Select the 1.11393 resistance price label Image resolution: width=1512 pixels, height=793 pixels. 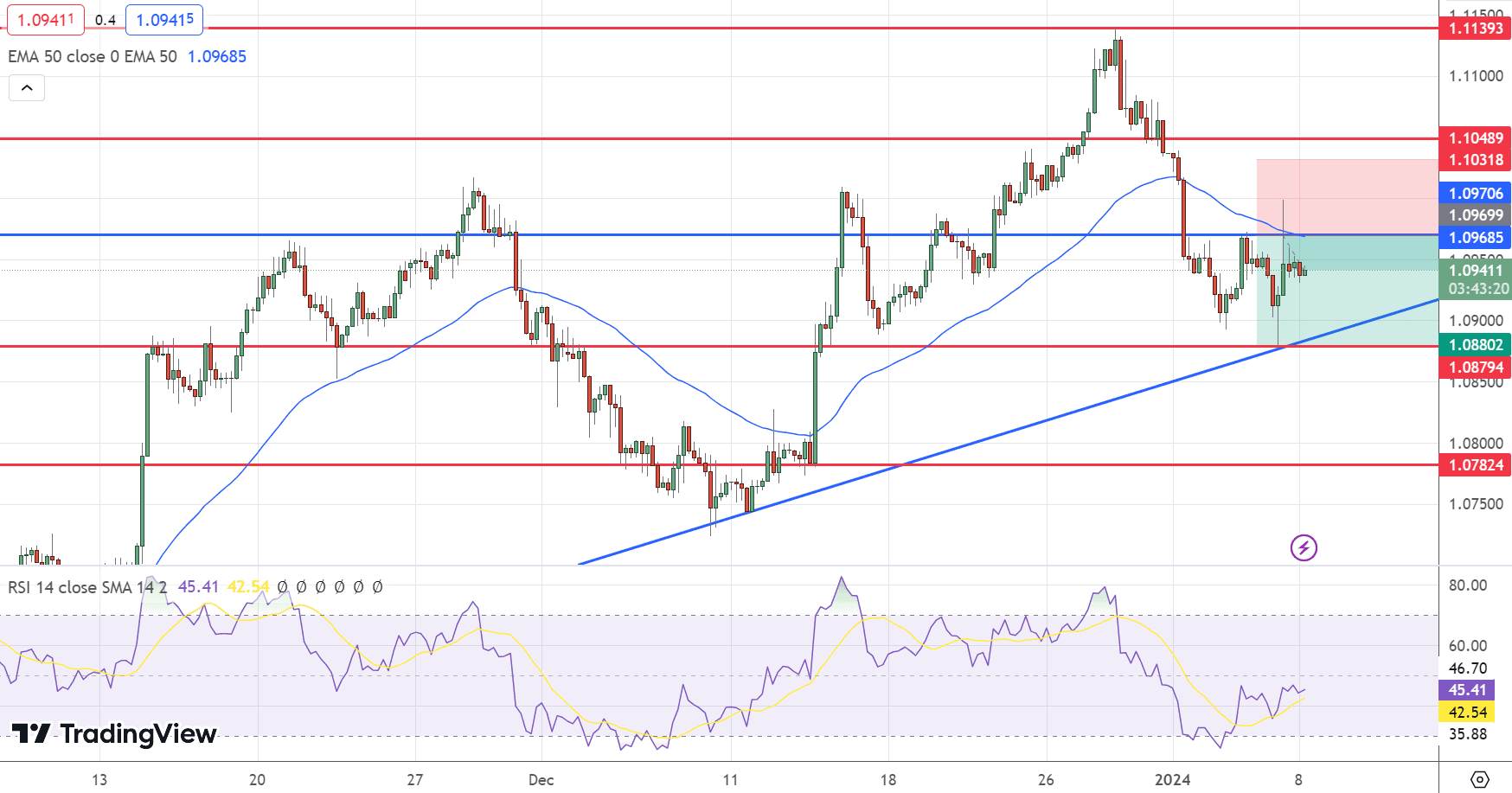[1476, 29]
